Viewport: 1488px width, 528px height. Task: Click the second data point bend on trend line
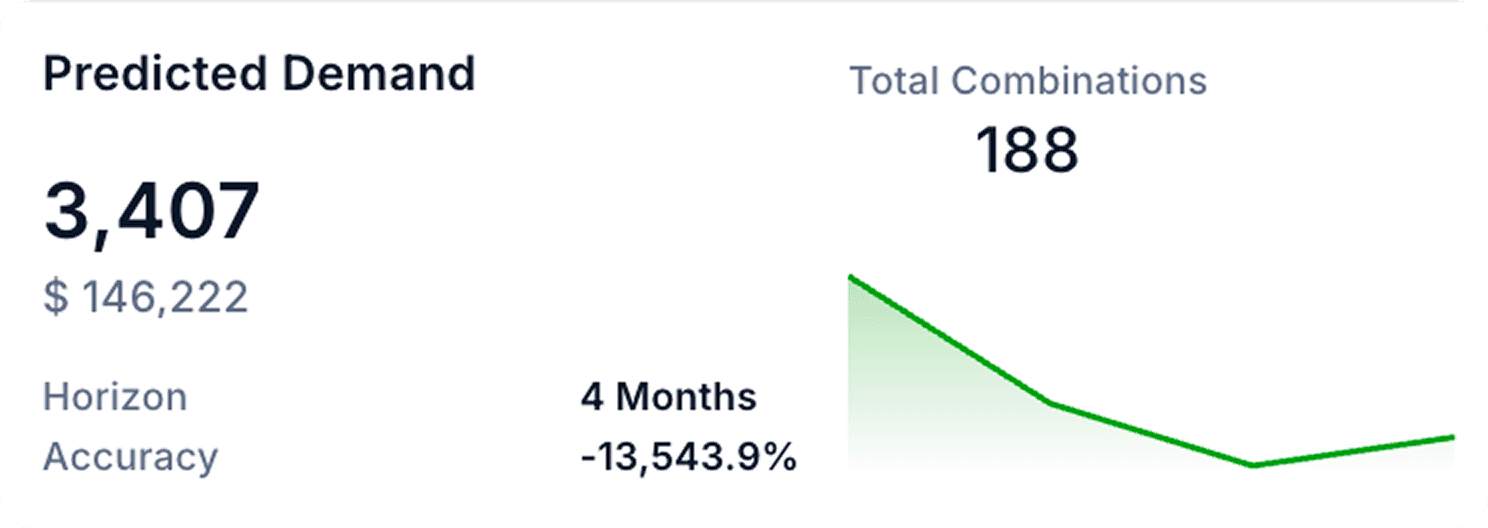pyautogui.click(x=1051, y=403)
